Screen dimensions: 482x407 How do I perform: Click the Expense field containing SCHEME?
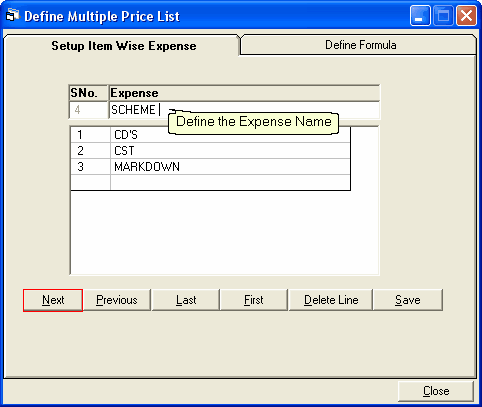pyautogui.click(x=244, y=110)
